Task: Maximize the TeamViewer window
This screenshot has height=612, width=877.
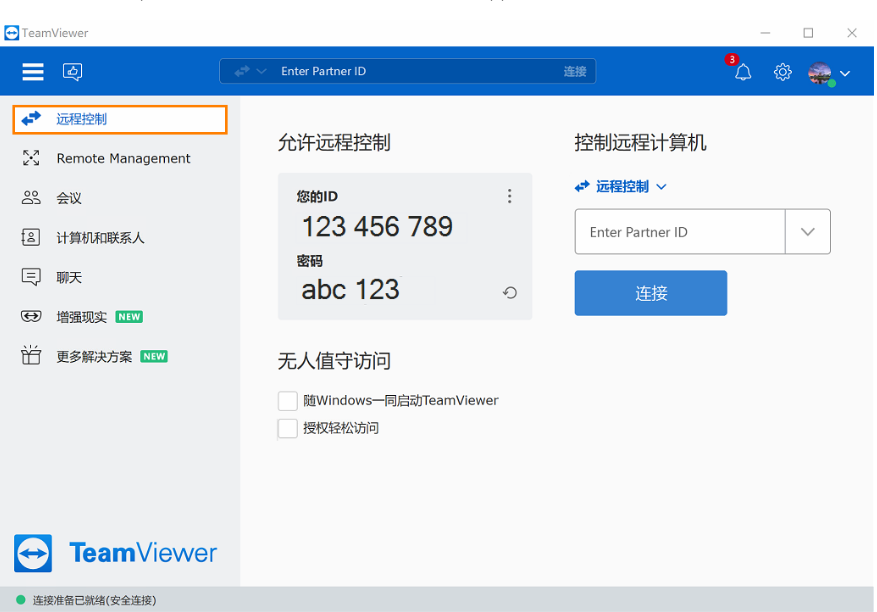Action: [808, 33]
